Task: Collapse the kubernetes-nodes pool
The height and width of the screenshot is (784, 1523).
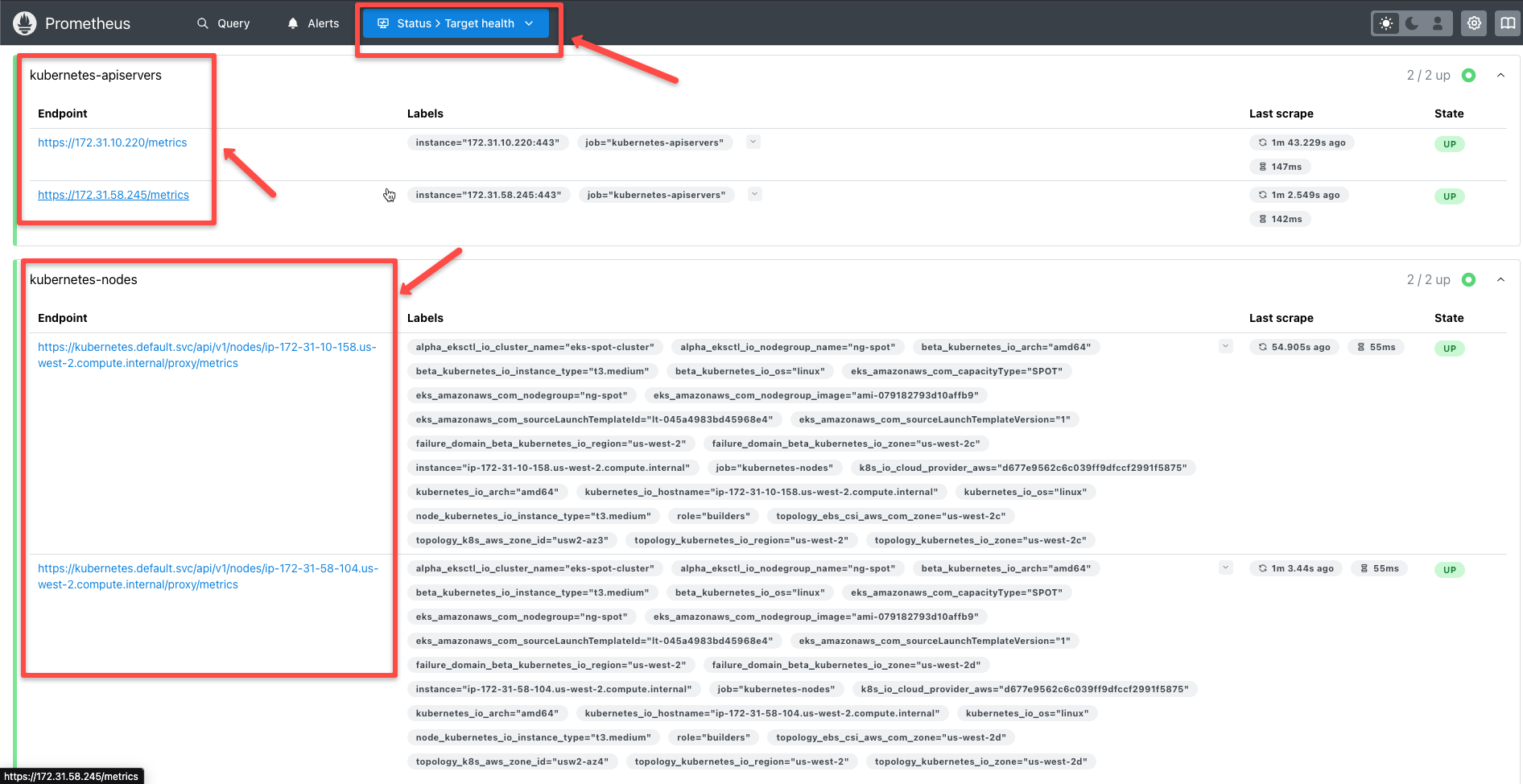Action: [x=1500, y=279]
